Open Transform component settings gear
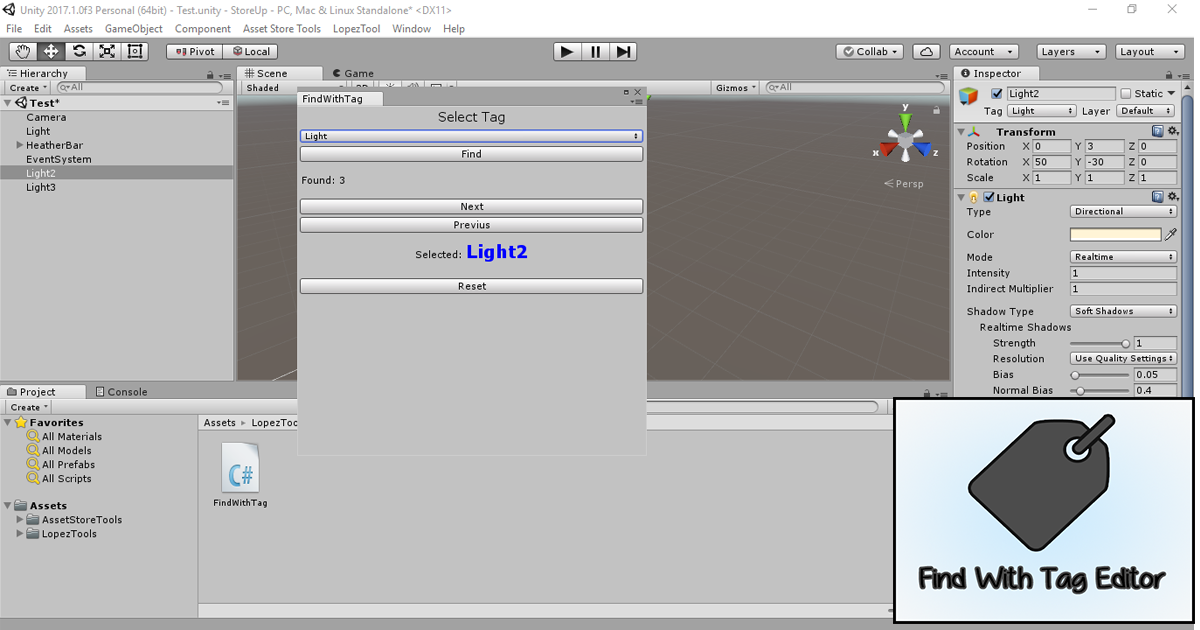The height and width of the screenshot is (630, 1200). pyautogui.click(x=1172, y=131)
